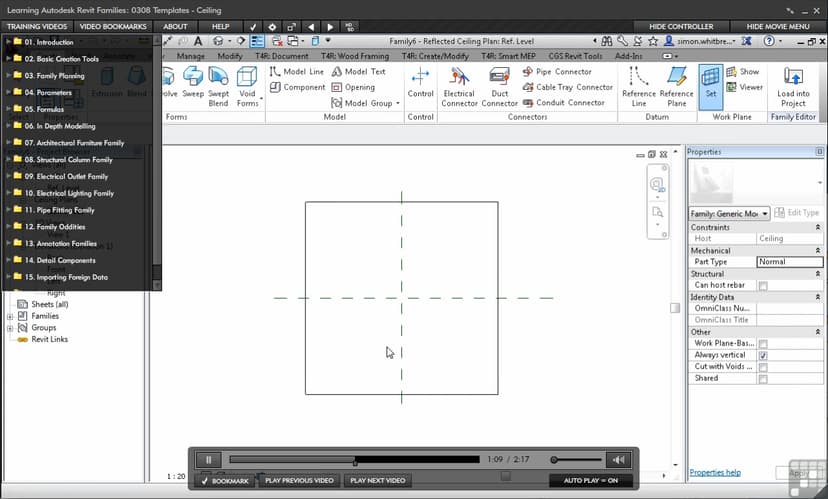The height and width of the screenshot is (499, 828).
Task: Click Edit Type button
Action: click(796, 213)
